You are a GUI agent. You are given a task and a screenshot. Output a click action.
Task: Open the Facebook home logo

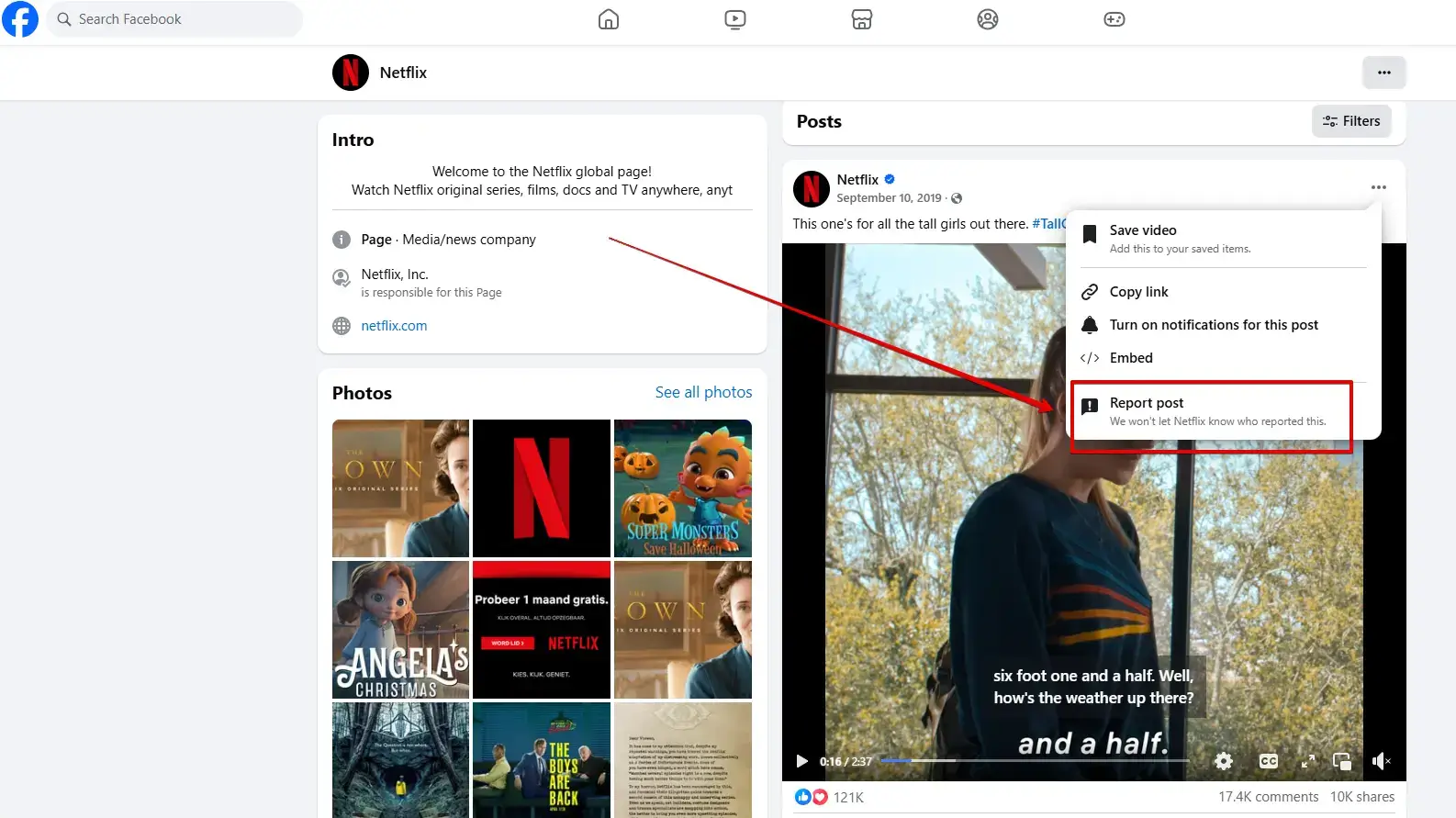tap(20, 19)
